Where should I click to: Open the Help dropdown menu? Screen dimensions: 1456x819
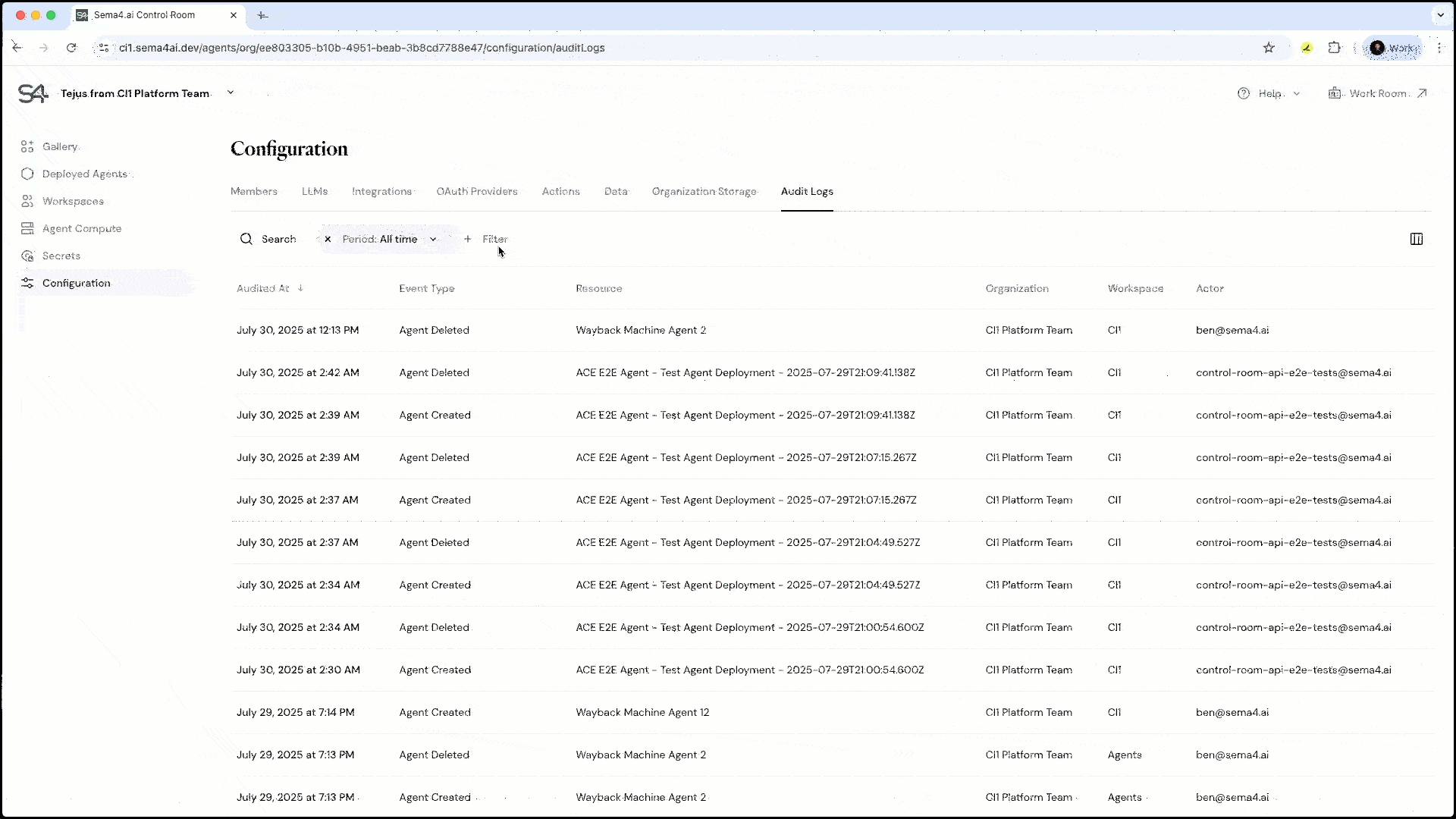(x=1269, y=93)
